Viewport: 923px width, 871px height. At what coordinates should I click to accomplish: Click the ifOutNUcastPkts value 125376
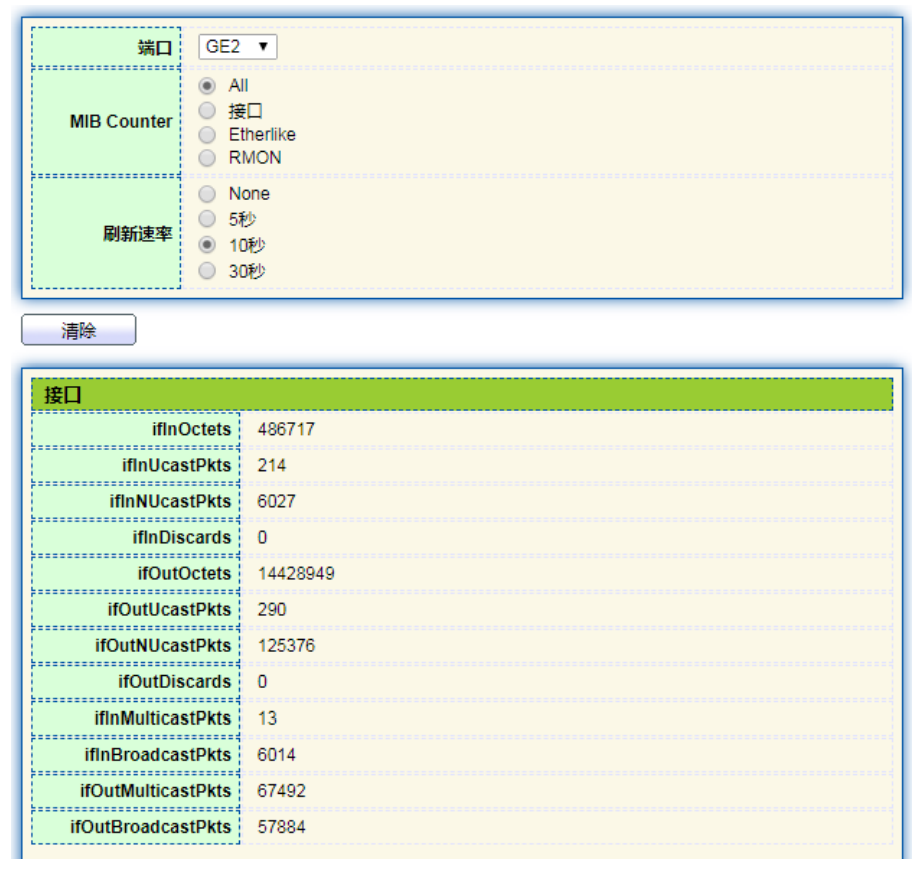(x=286, y=646)
